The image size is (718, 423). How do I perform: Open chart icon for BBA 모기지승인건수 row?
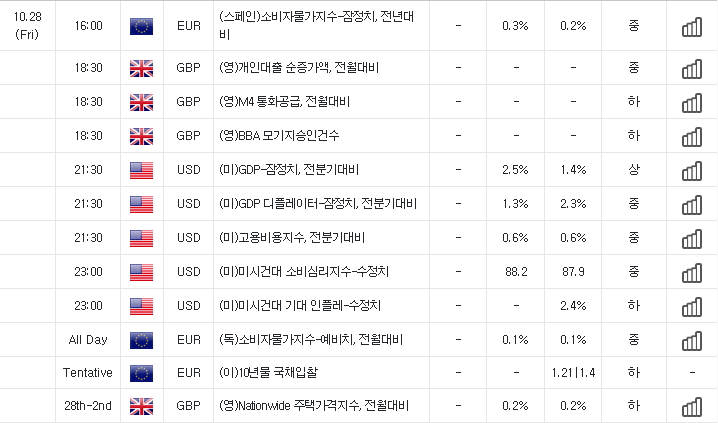tap(692, 136)
